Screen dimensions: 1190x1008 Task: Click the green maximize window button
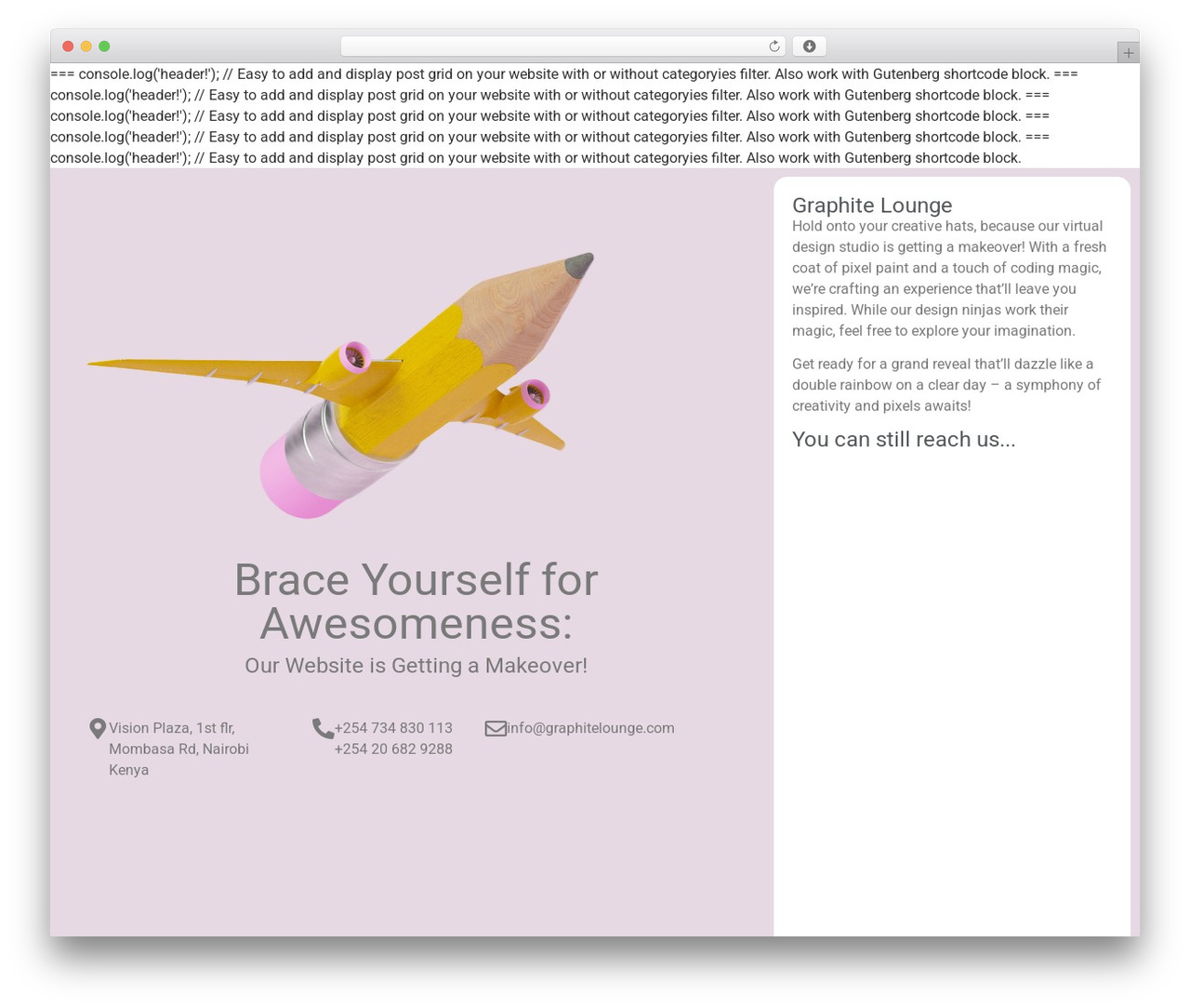pyautogui.click(x=104, y=46)
